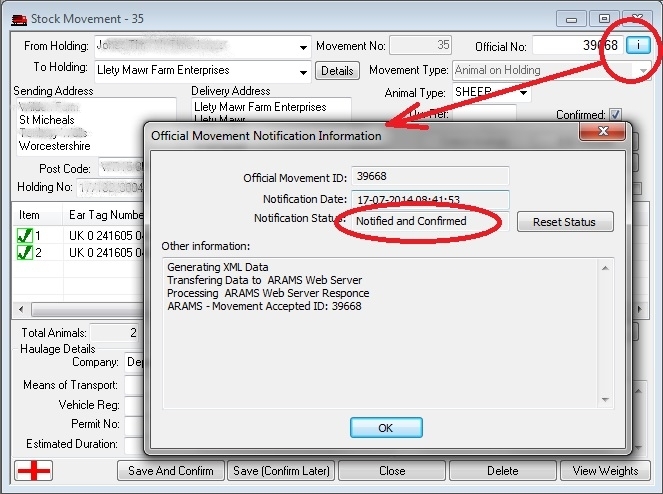Screen dimensions: 663x494
Task: Delete this stock movement
Action: pyautogui.click(x=503, y=471)
